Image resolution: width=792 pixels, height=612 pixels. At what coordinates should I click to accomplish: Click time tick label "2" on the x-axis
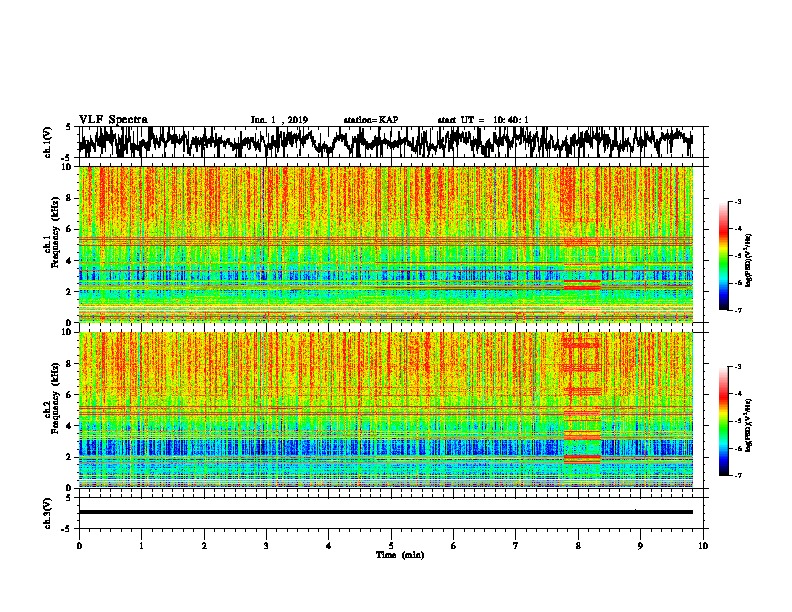[204, 546]
